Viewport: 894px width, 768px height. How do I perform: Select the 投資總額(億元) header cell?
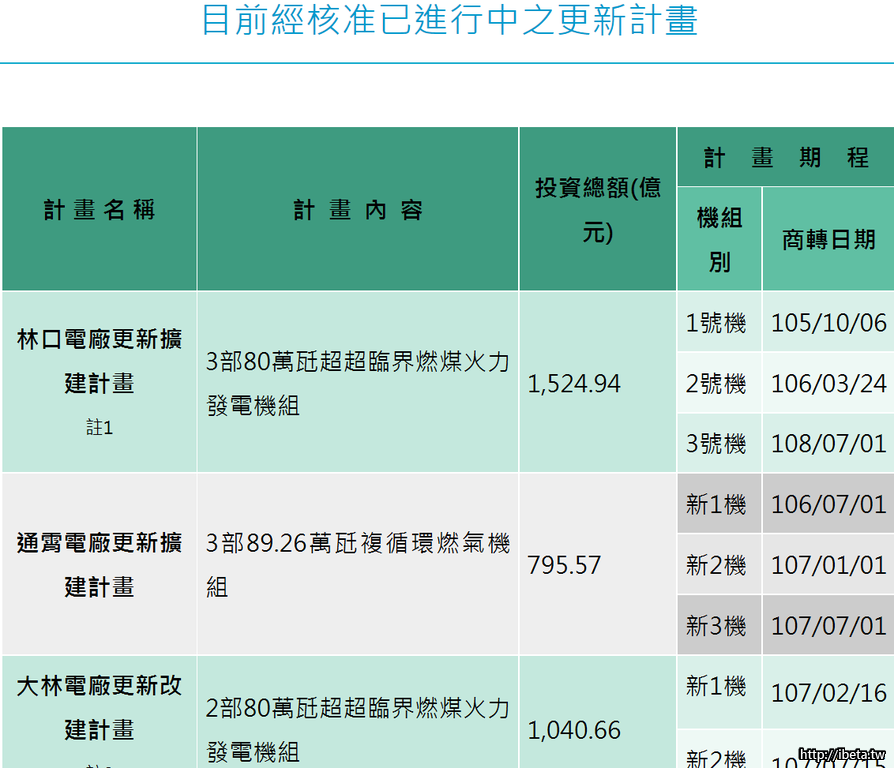[x=597, y=210]
